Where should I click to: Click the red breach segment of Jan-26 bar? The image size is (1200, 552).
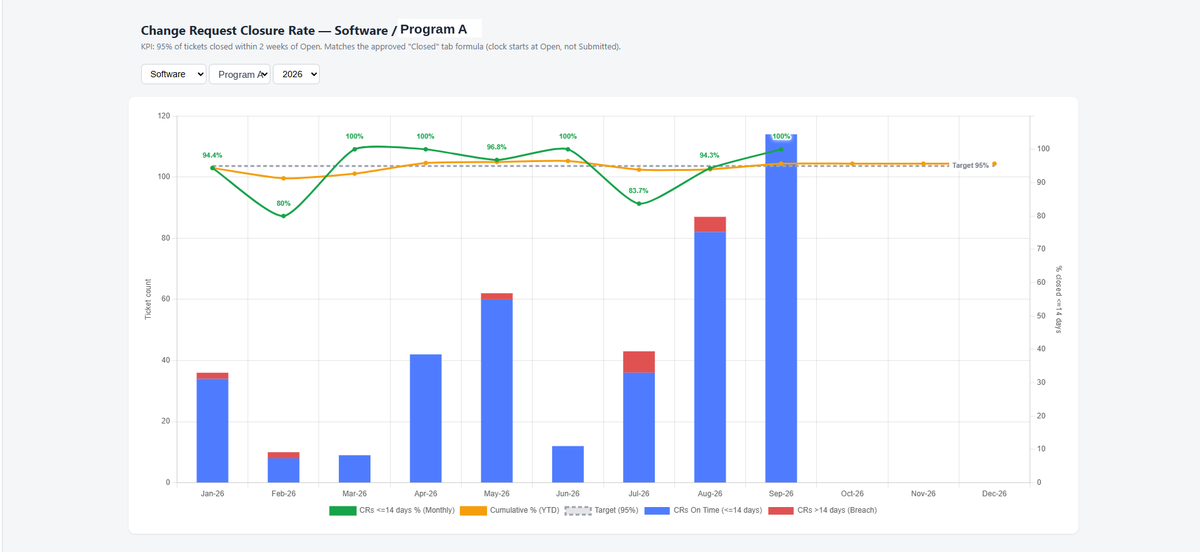pyautogui.click(x=212, y=376)
